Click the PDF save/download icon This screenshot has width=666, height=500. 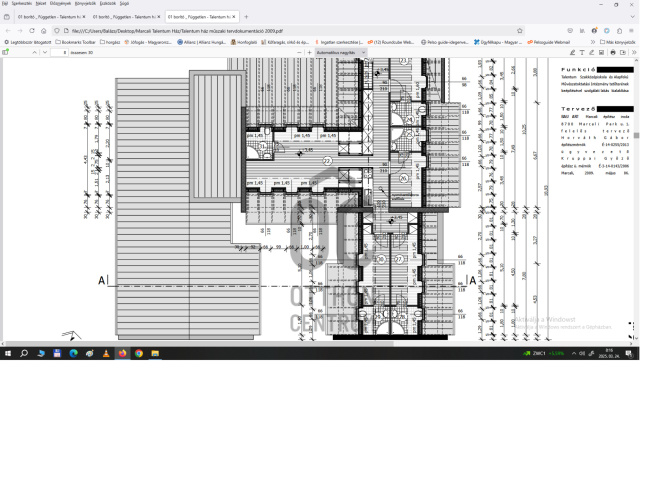point(624,52)
